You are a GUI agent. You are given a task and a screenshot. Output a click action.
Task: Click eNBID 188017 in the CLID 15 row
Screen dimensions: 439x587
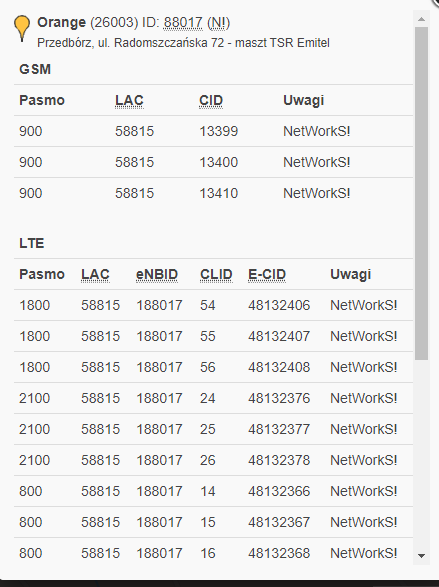(159, 523)
